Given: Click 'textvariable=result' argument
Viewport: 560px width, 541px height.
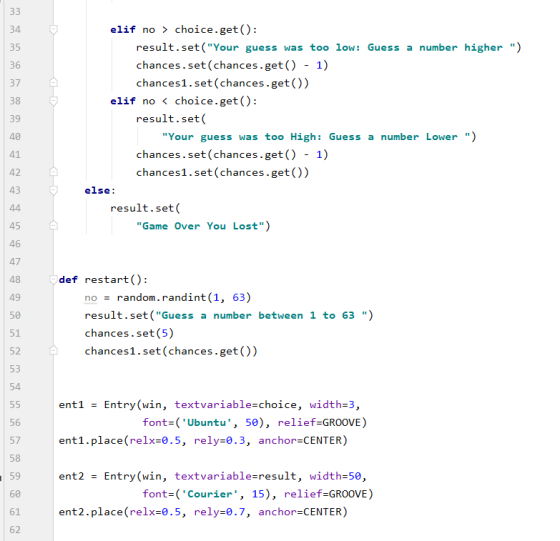Looking at the screenshot, I should click(x=235, y=476).
